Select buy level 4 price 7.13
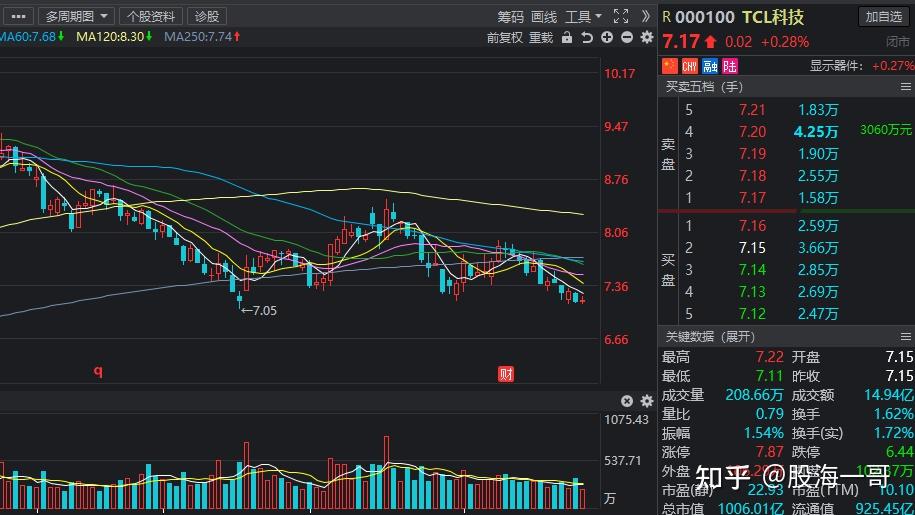 752,292
